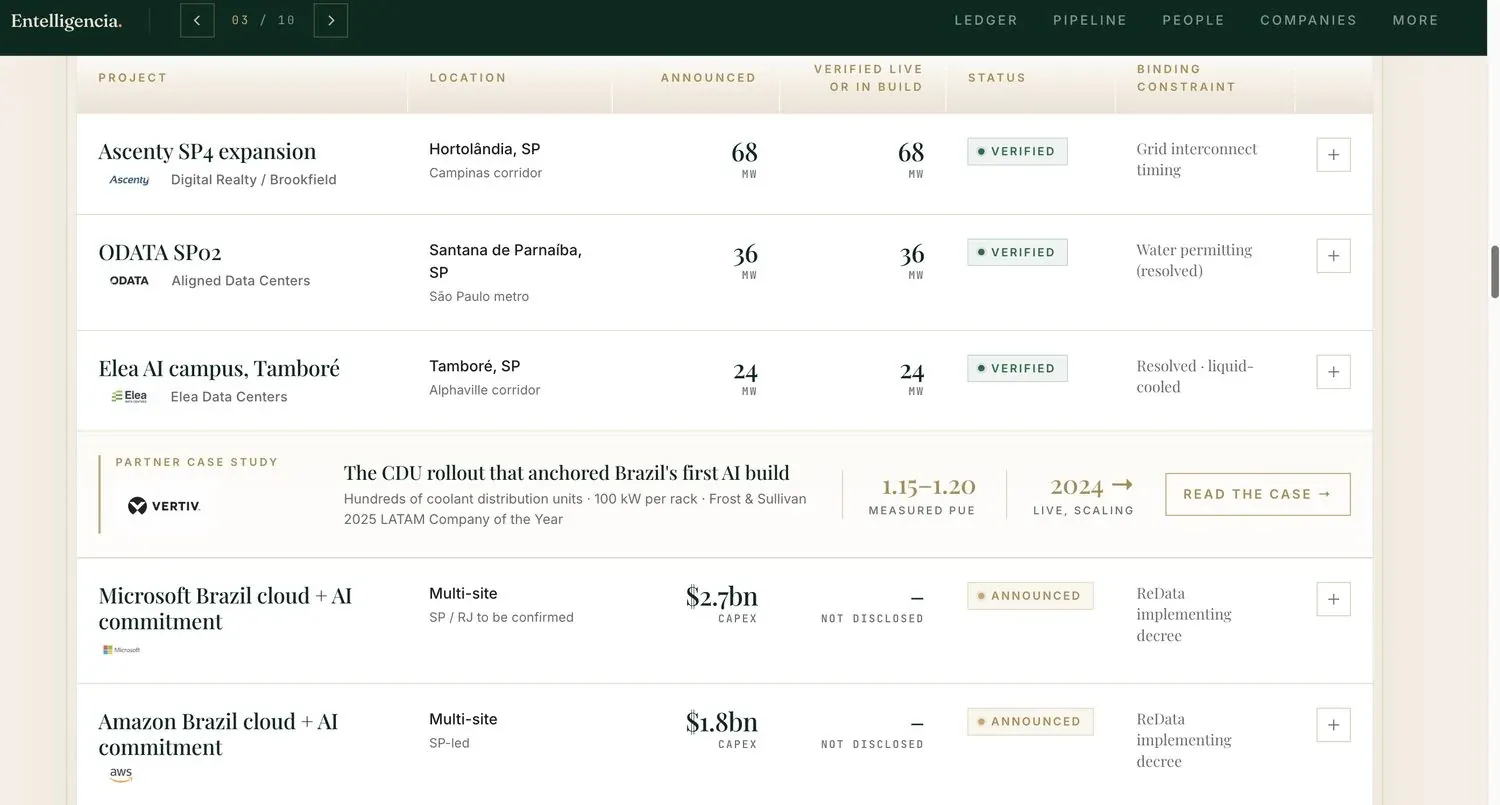
Task: Select Grid interconnect timing constraint
Action: pos(1197,159)
